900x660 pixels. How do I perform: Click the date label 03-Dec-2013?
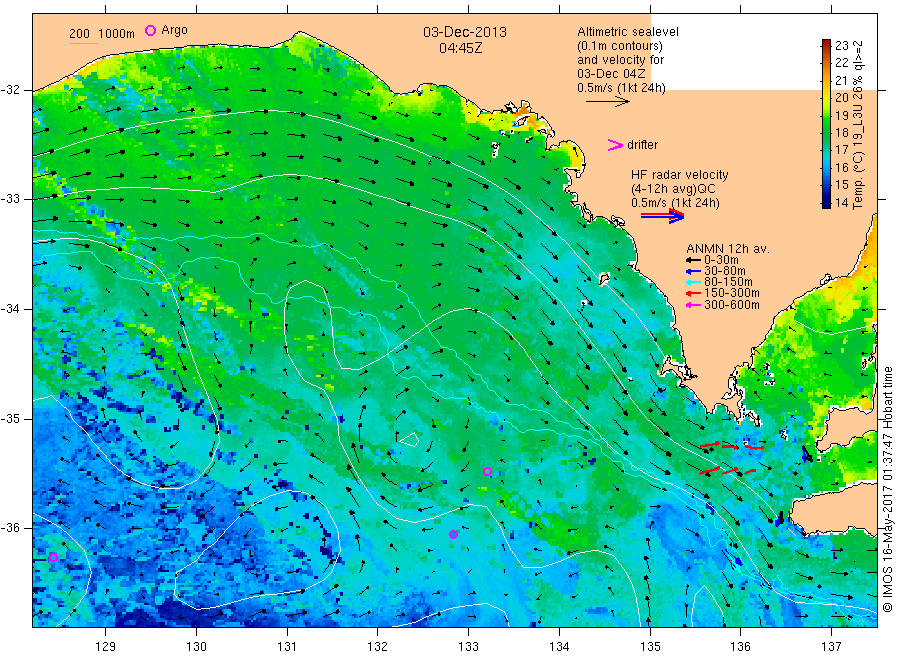(x=465, y=32)
